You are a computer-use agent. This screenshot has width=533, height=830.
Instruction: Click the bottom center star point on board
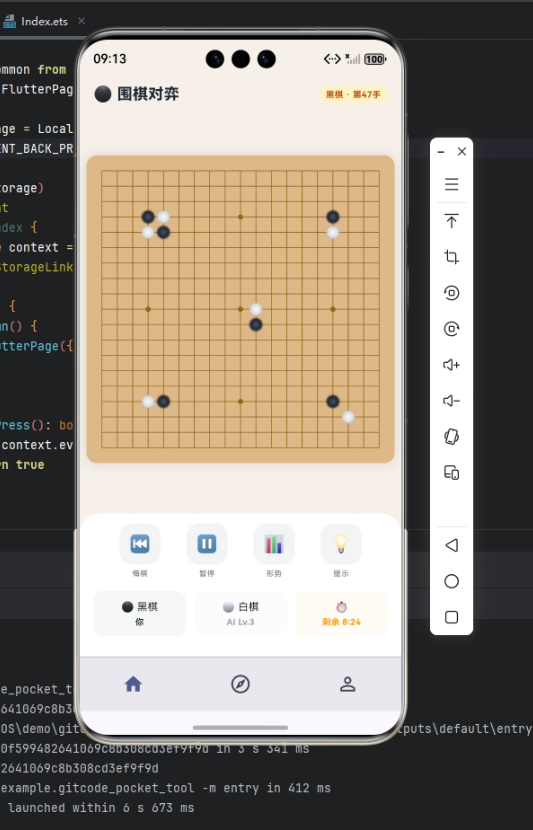240,401
